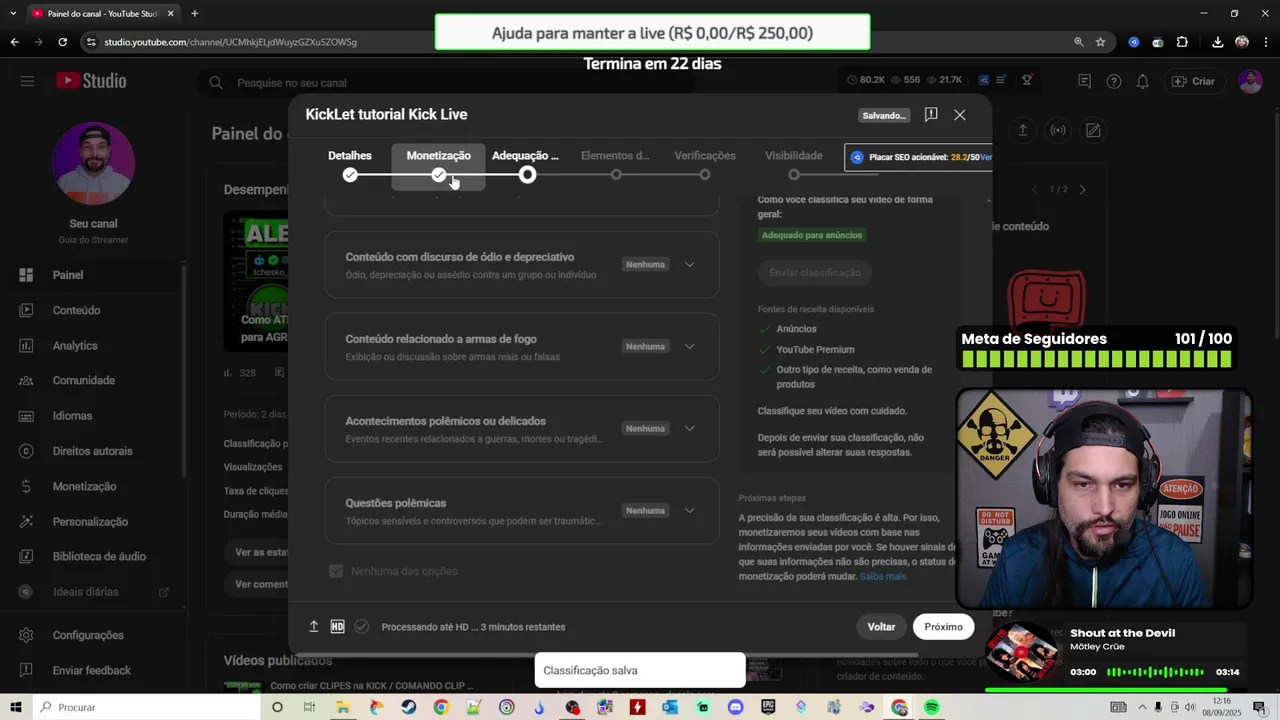Click the 'Enviar classificação' button
The height and width of the screenshot is (720, 1280).
815,272
